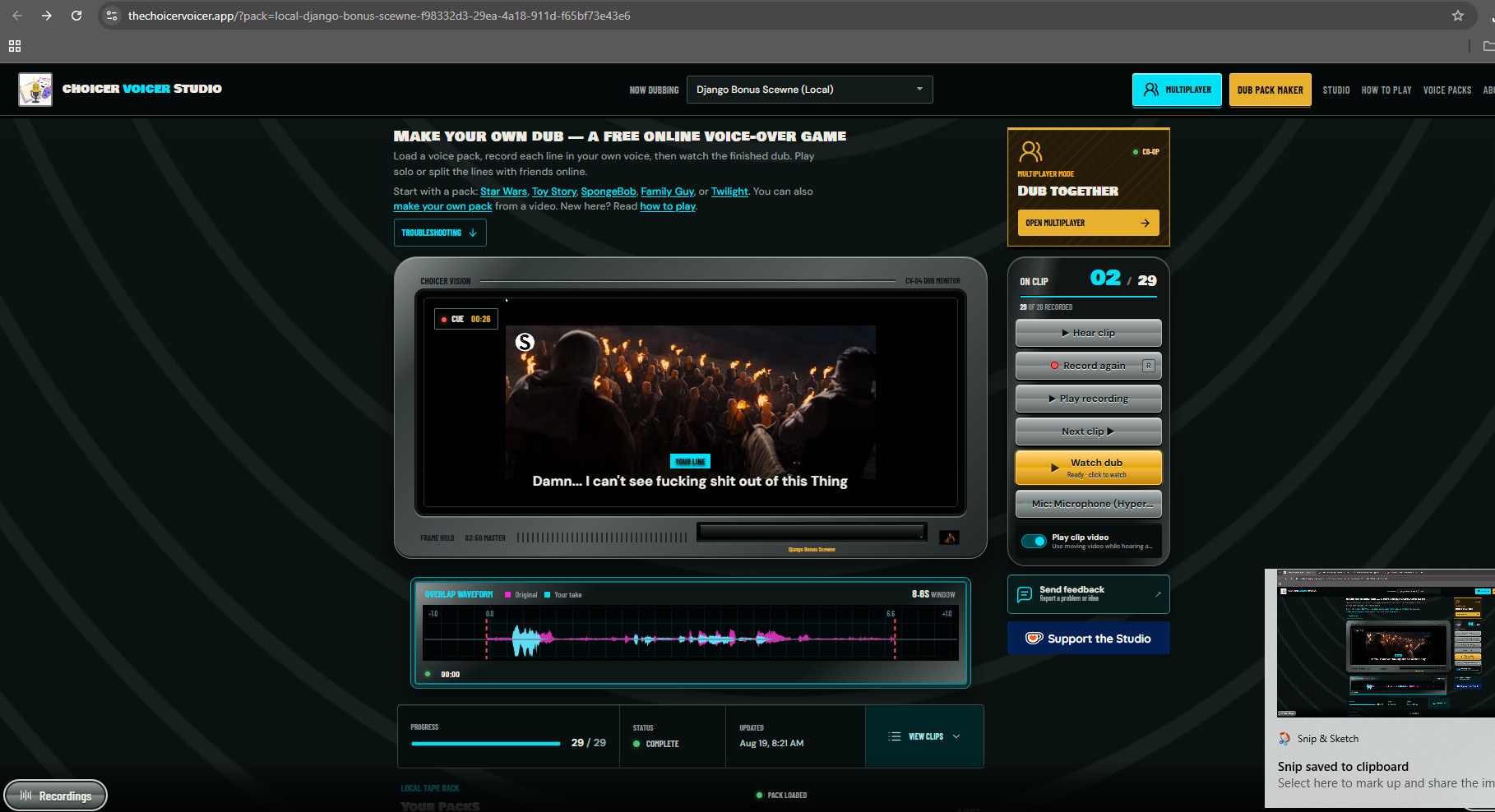This screenshot has height=812, width=1495.
Task: Click Send feedback button
Action: point(1088,593)
